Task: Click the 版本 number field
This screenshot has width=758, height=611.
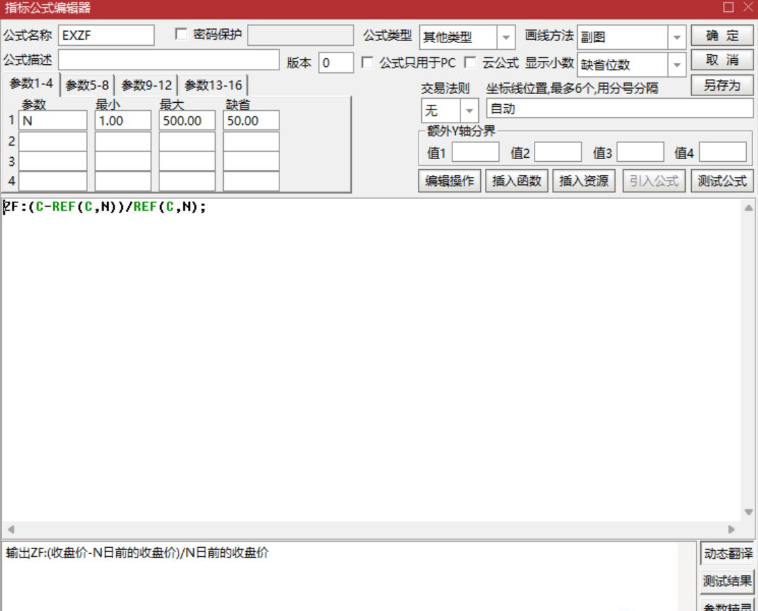Action: click(335, 63)
